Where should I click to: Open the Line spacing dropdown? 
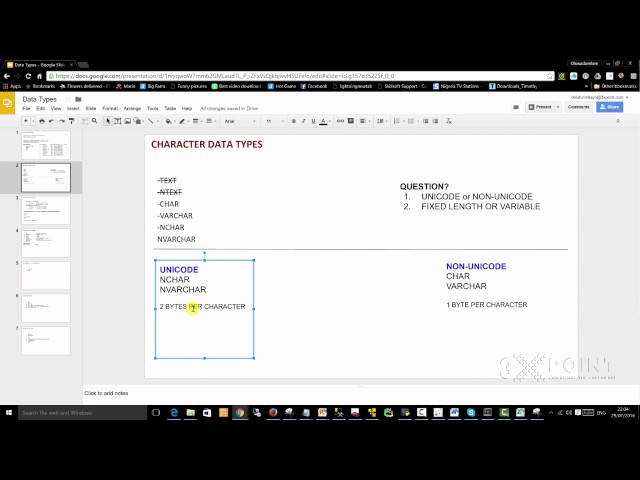click(x=381, y=121)
